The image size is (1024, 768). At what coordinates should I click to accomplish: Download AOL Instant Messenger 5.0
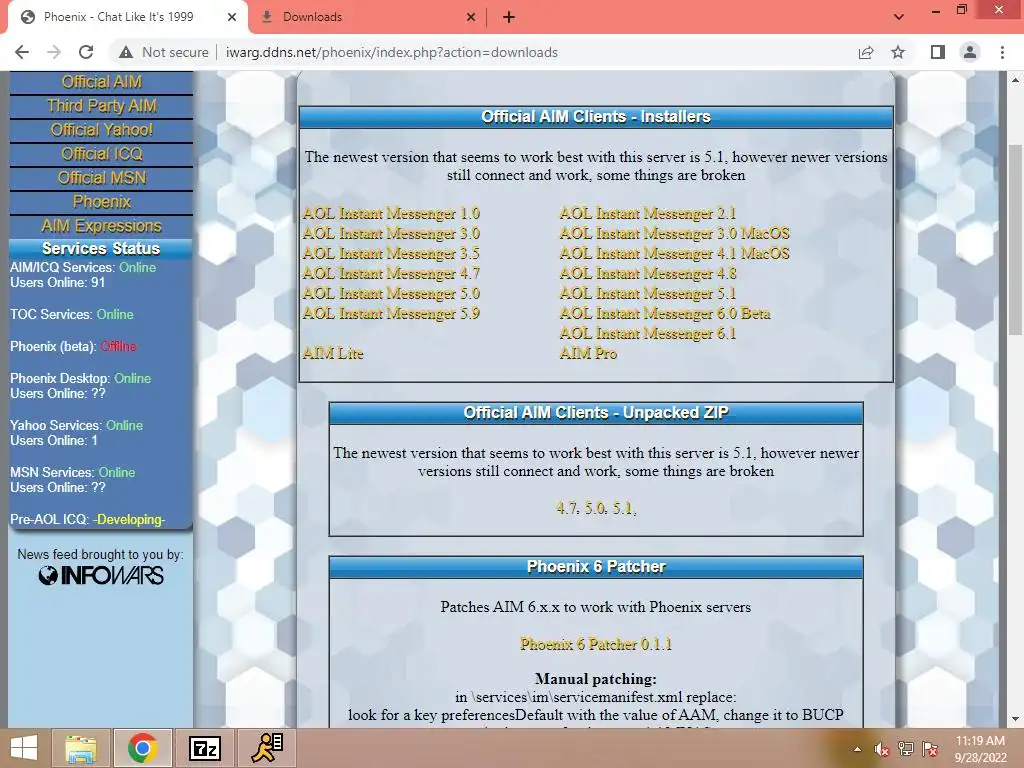pos(391,293)
